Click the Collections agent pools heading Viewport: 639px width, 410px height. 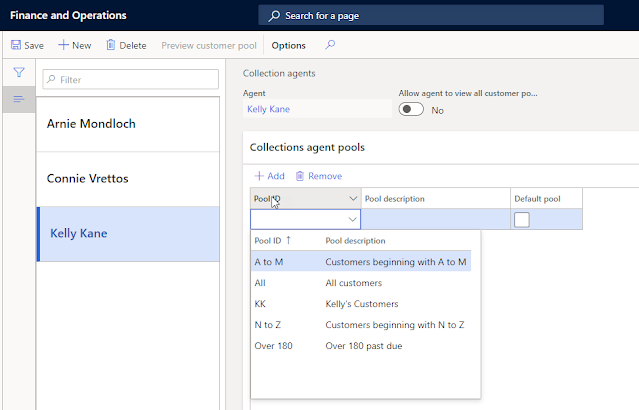(x=307, y=147)
